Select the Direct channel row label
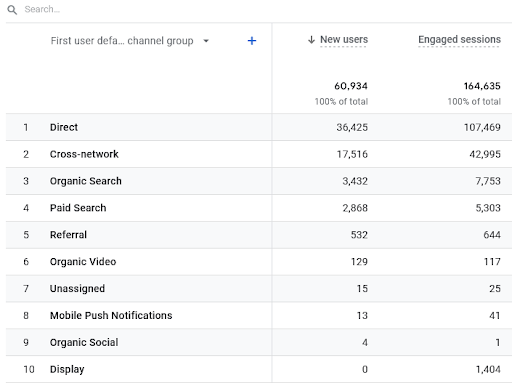This screenshot has height=391, width=512. click(x=64, y=127)
